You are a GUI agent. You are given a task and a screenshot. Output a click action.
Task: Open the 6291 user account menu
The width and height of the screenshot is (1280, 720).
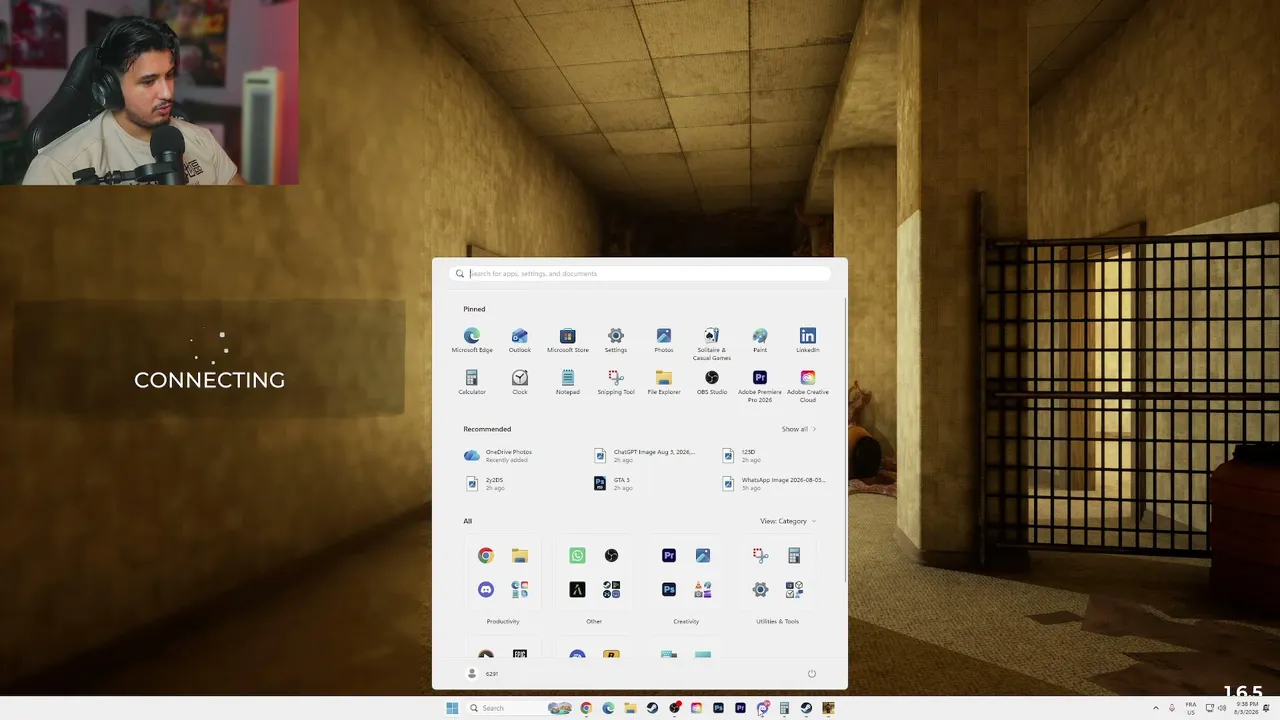coord(482,674)
